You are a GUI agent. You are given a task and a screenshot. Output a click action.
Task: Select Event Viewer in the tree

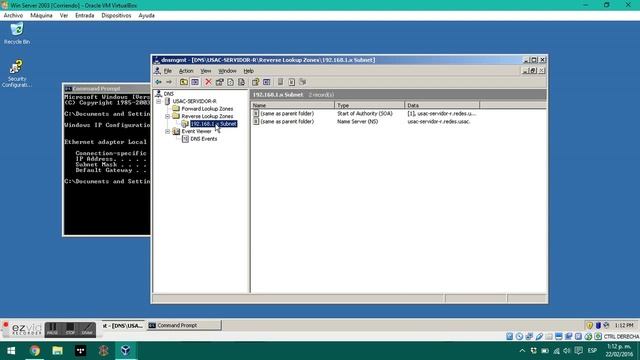[x=196, y=131]
